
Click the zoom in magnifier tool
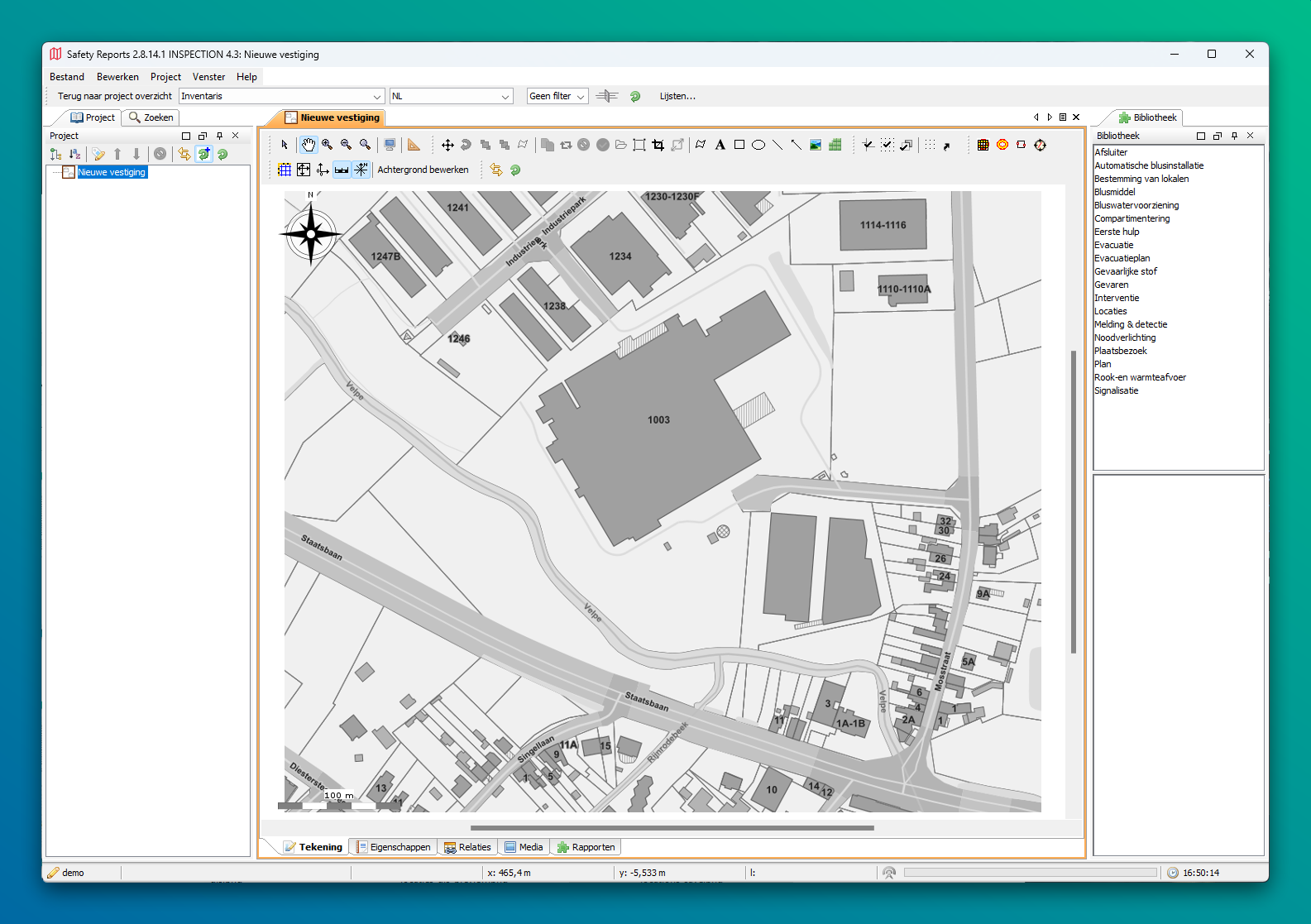tap(328, 145)
